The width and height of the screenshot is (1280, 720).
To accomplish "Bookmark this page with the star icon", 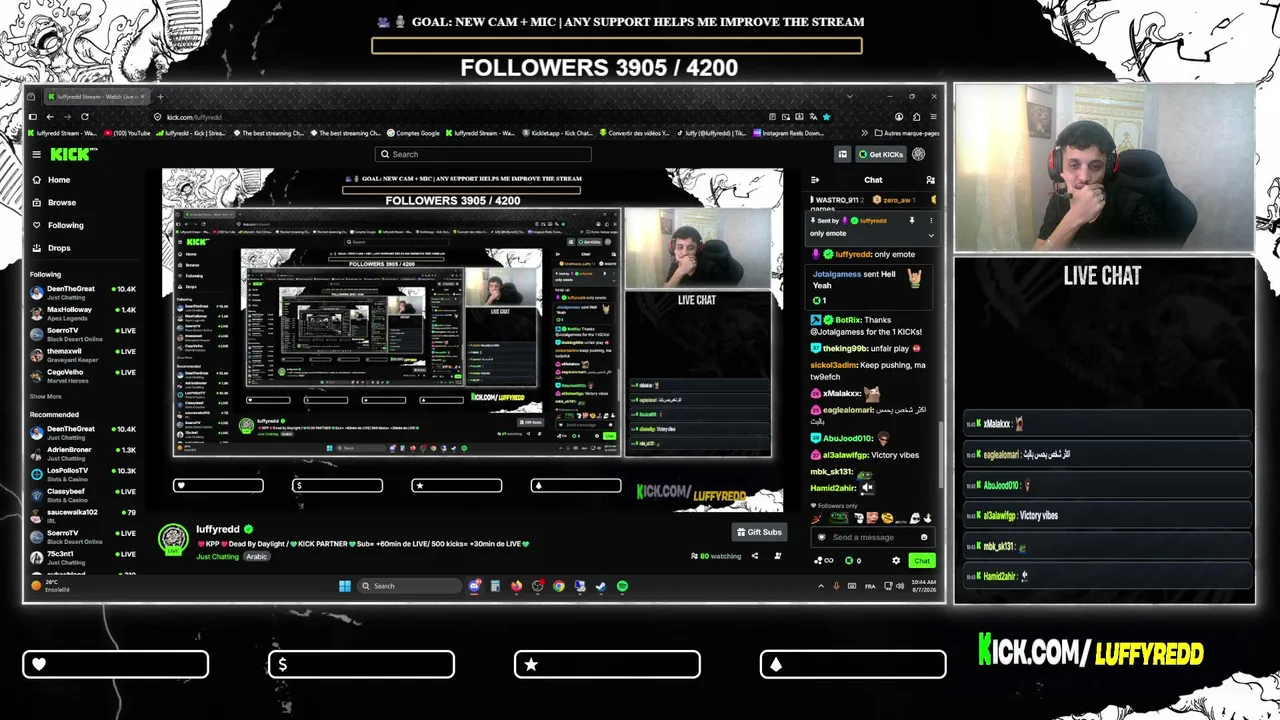I will point(826,117).
